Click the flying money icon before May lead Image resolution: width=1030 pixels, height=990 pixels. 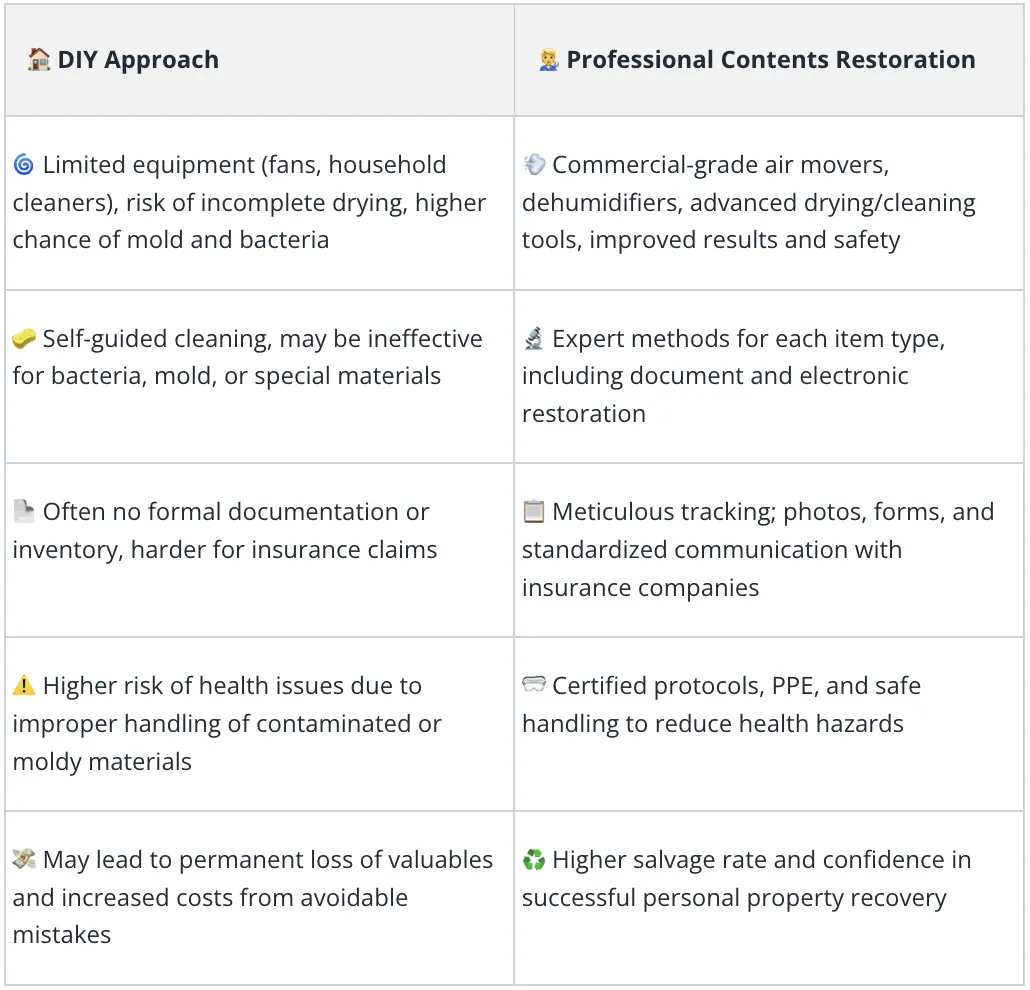pyautogui.click(x=24, y=859)
